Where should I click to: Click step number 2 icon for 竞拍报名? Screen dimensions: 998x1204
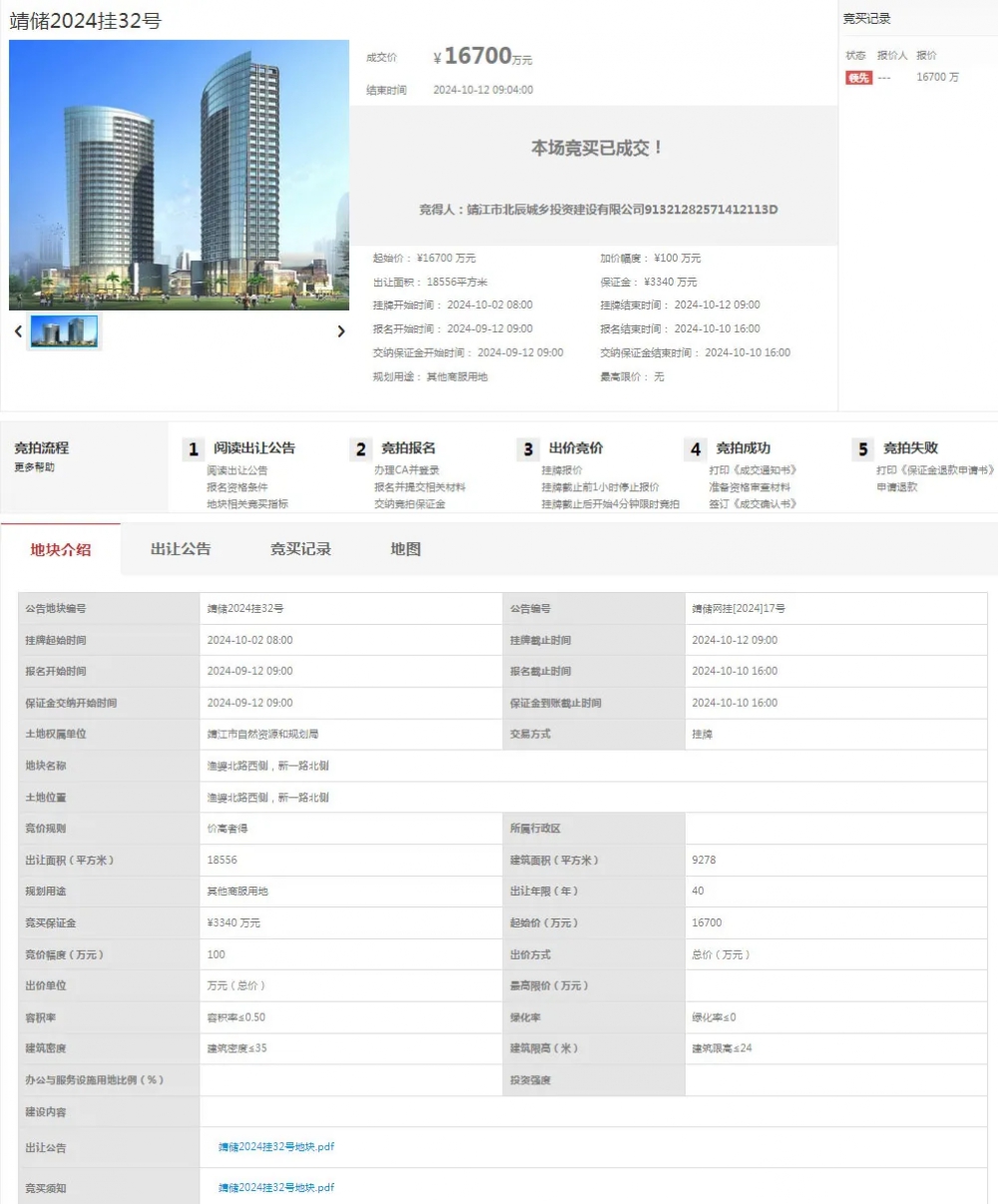point(361,449)
